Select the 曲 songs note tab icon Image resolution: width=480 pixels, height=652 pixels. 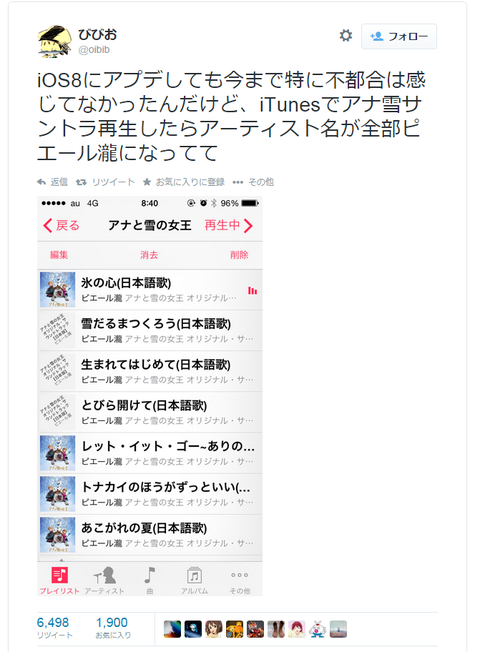point(150,575)
